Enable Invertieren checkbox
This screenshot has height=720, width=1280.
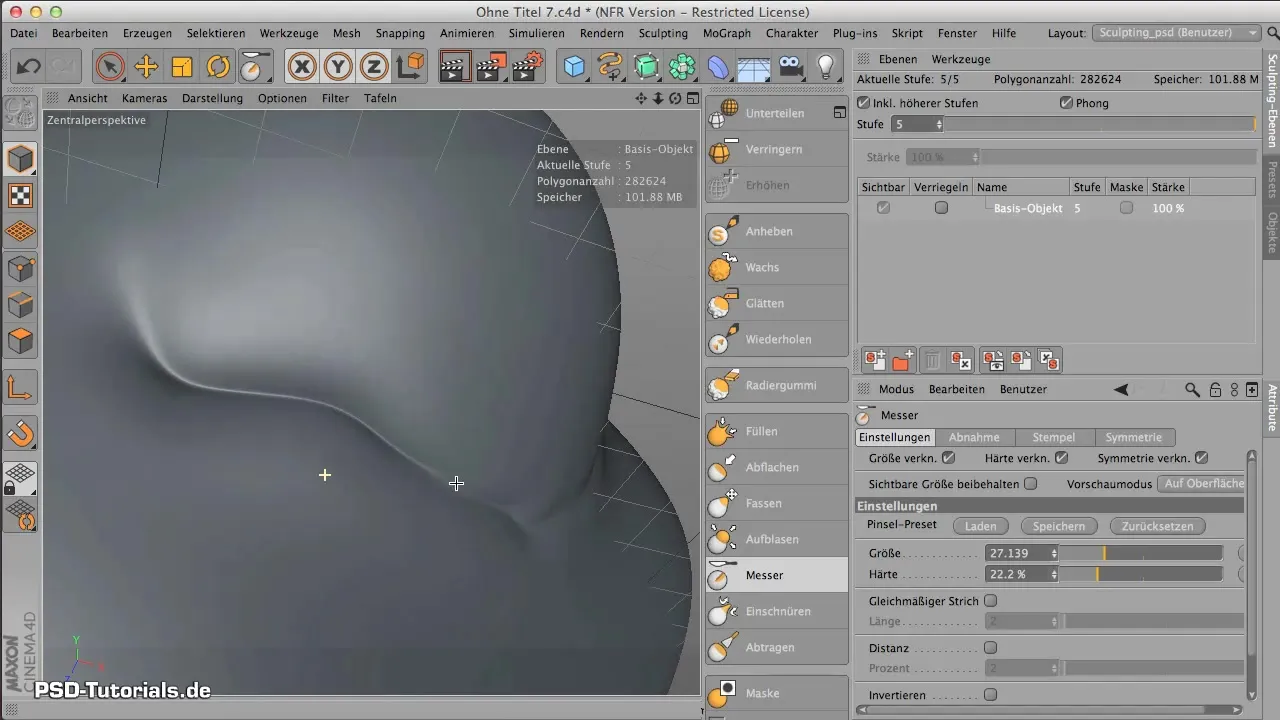tap(991, 694)
